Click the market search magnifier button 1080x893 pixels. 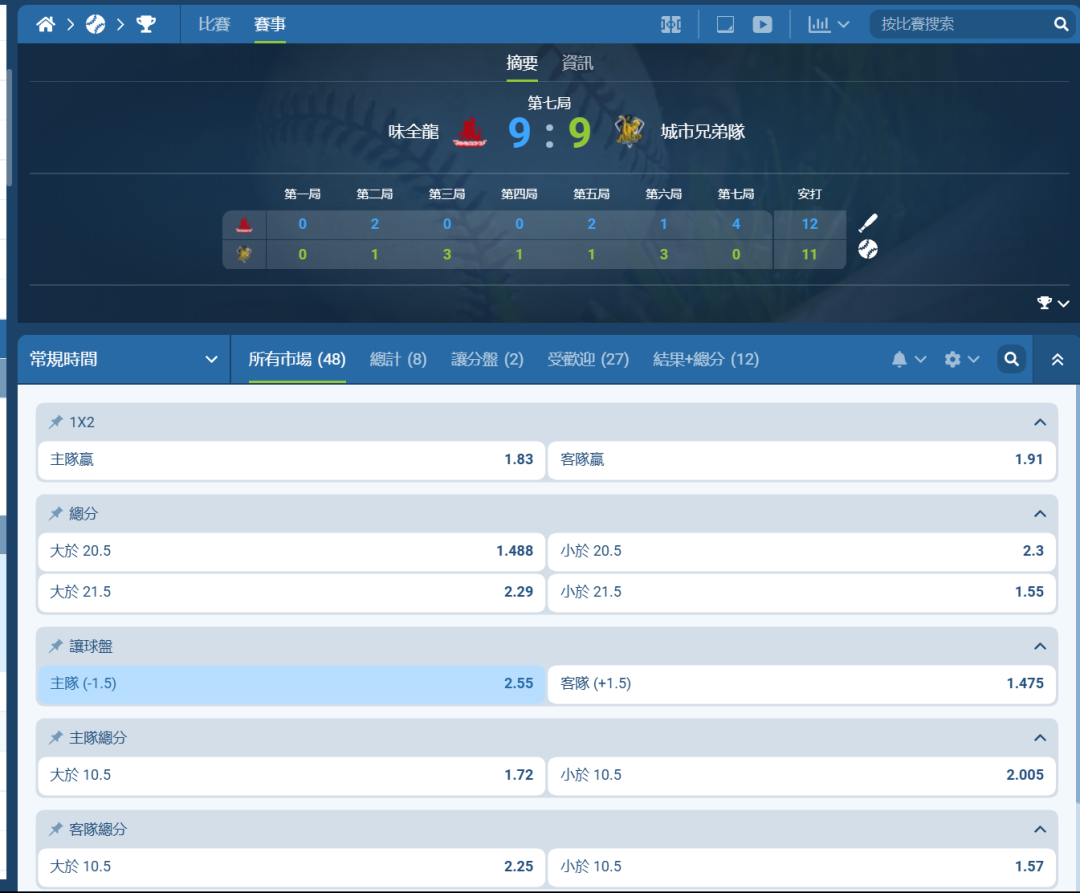point(1012,359)
